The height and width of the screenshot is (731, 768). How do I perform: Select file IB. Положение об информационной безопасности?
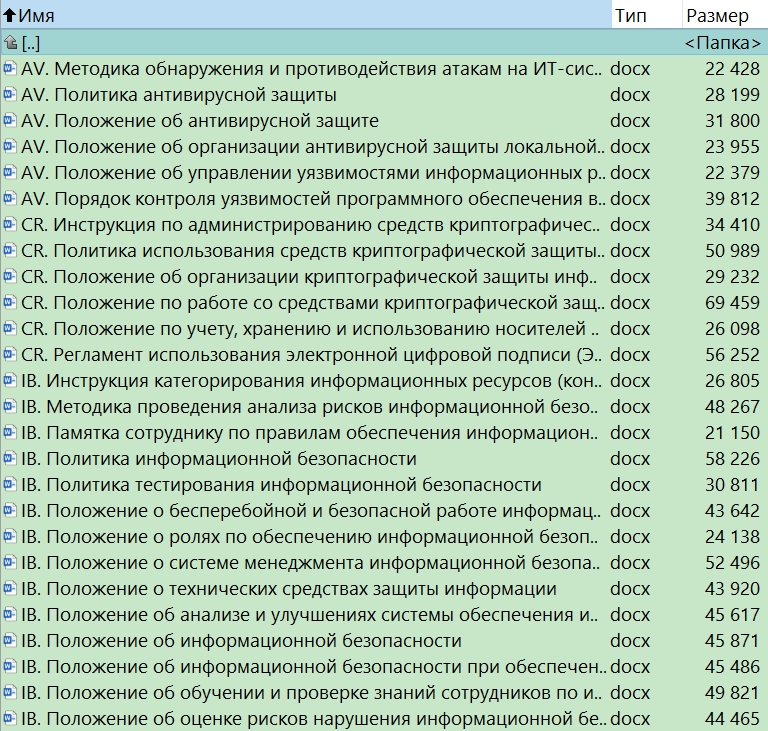[384, 640]
